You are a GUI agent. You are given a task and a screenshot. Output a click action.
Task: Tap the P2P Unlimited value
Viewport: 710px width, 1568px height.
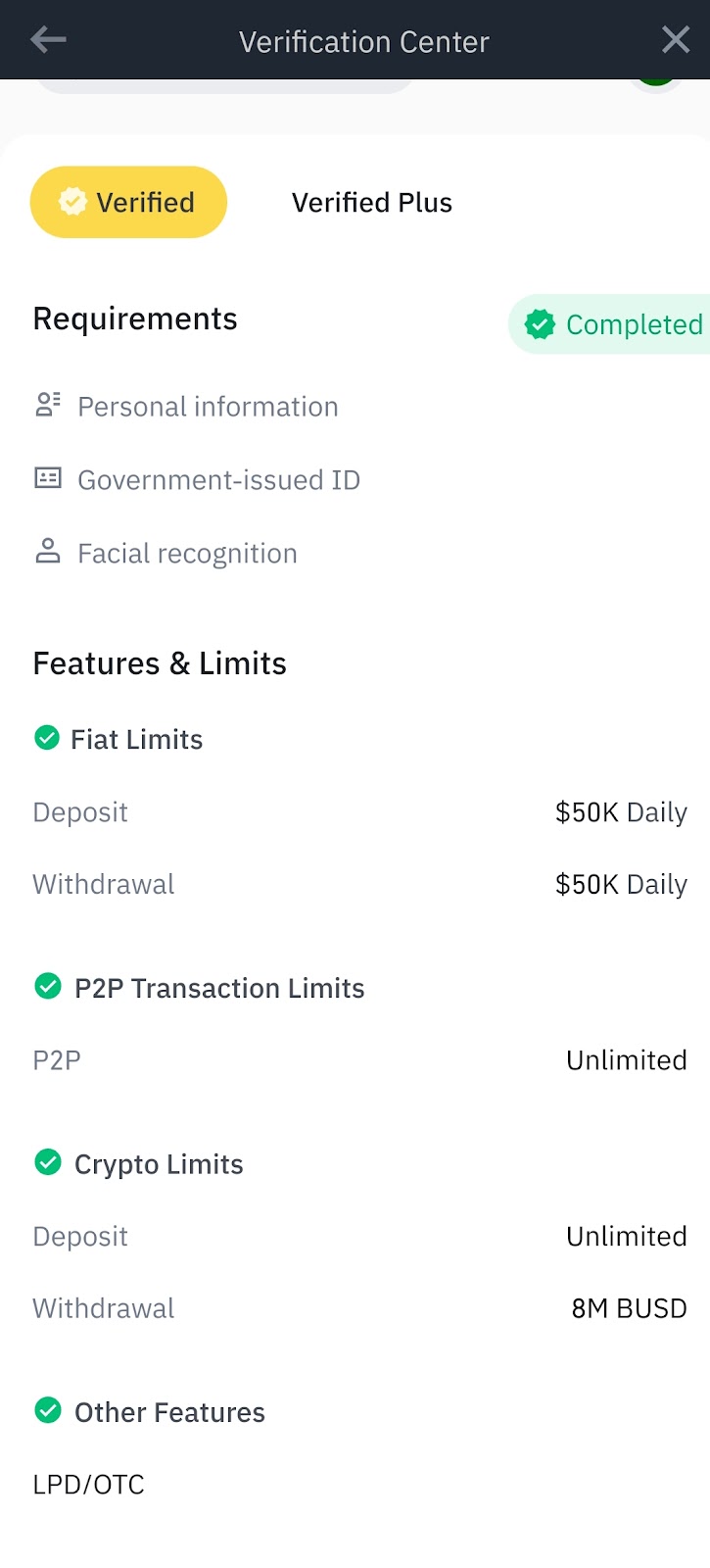pos(626,1060)
